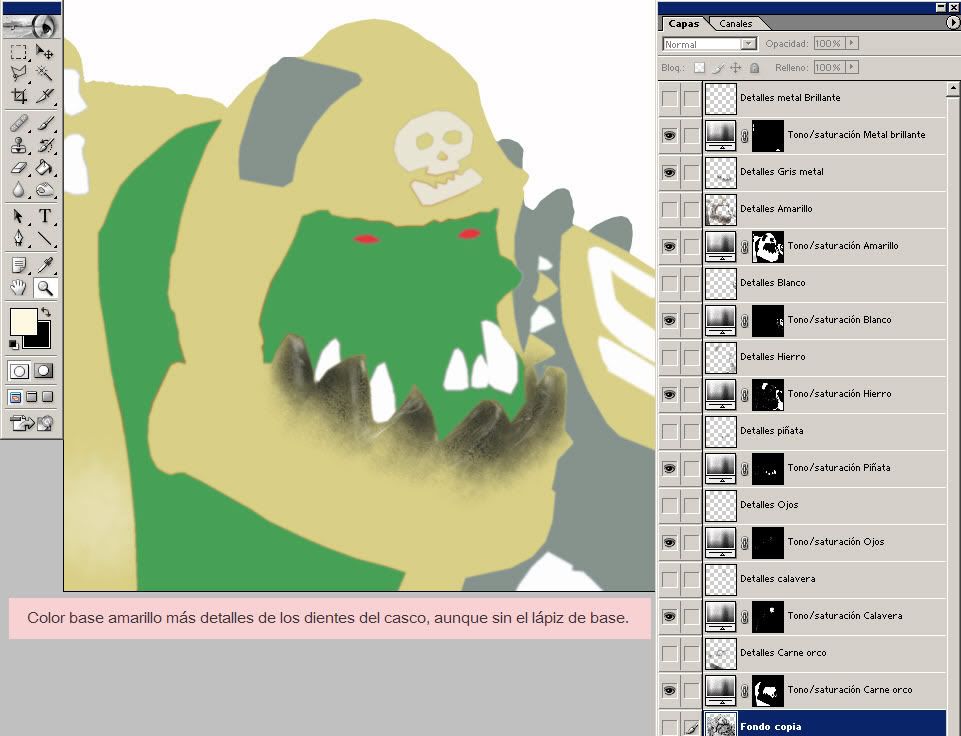Switch to Standard Screen mode
This screenshot has height=736, width=961.
(15, 397)
